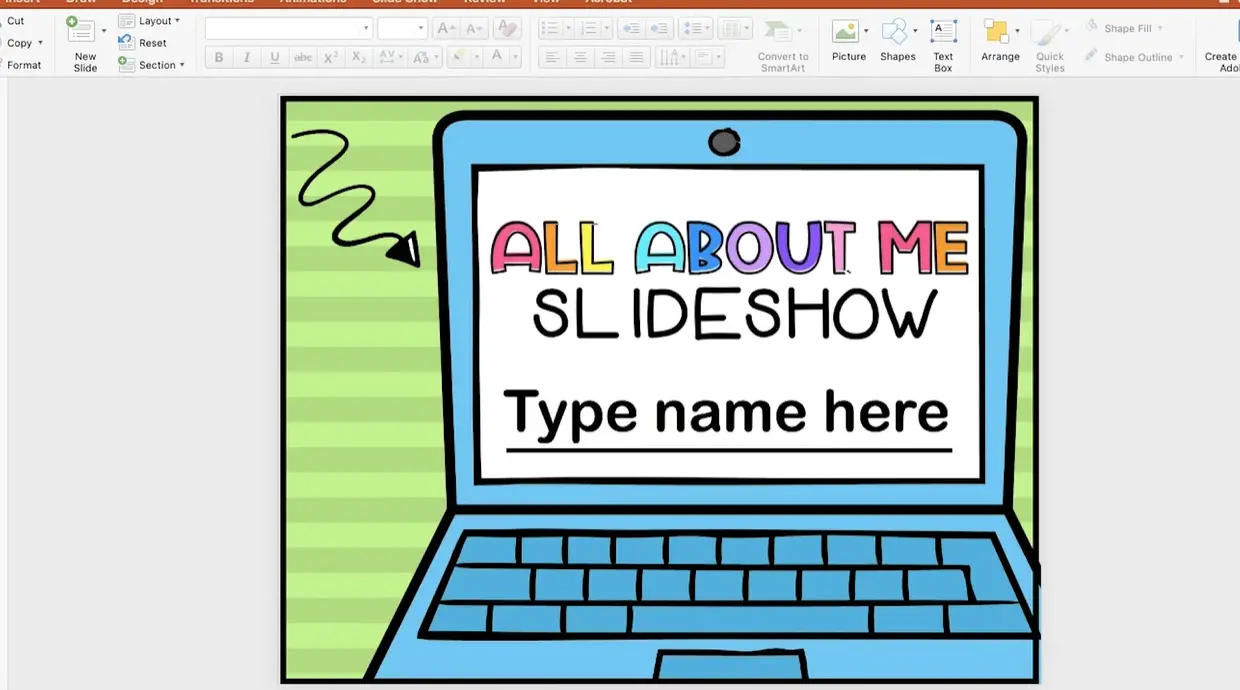Click the Arrange icon
The width and height of the screenshot is (1240, 690).
(x=996, y=32)
